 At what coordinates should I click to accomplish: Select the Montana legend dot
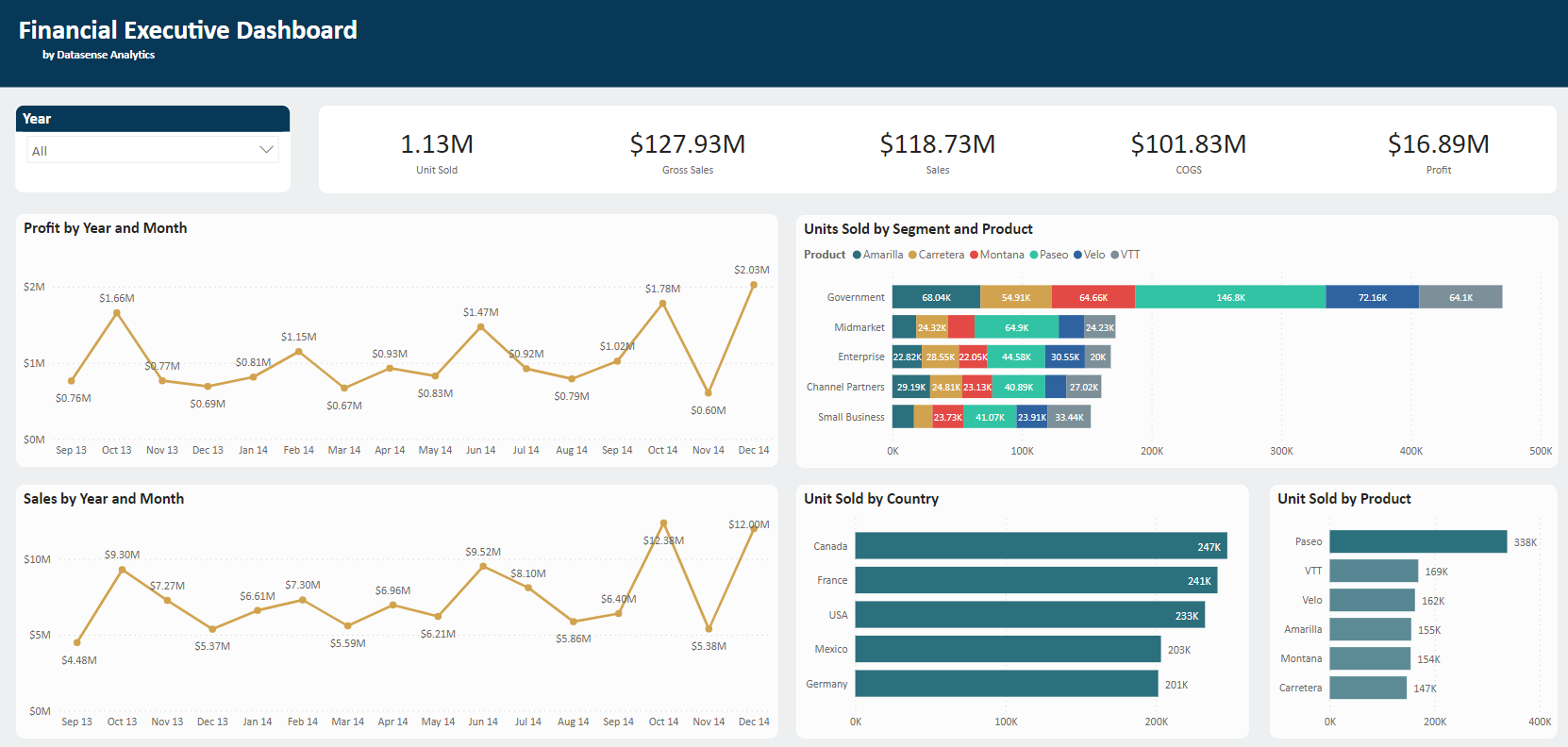(974, 255)
